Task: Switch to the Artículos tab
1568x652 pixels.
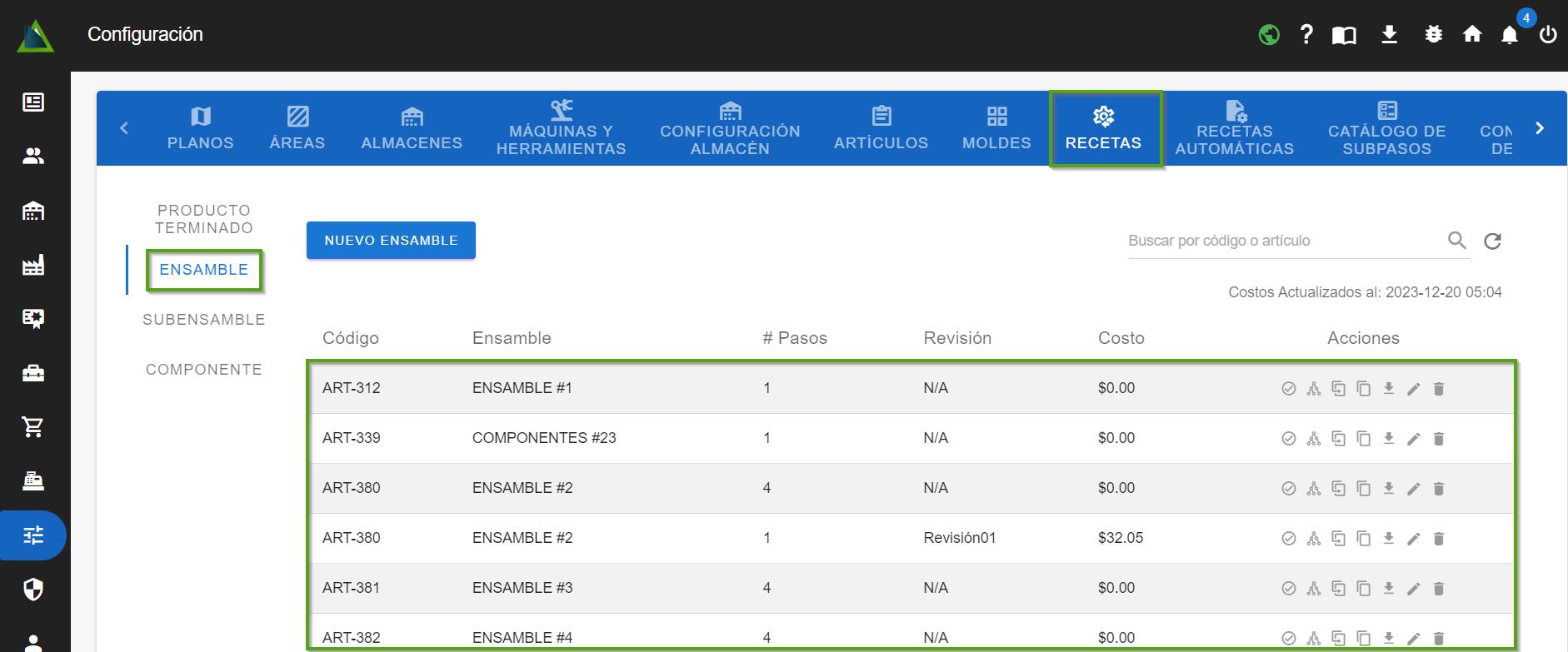Action: (x=881, y=129)
